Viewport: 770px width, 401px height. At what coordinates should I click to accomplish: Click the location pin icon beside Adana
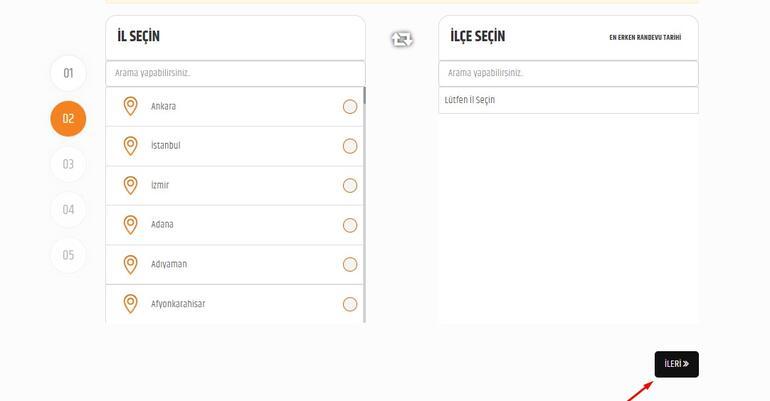[130, 225]
